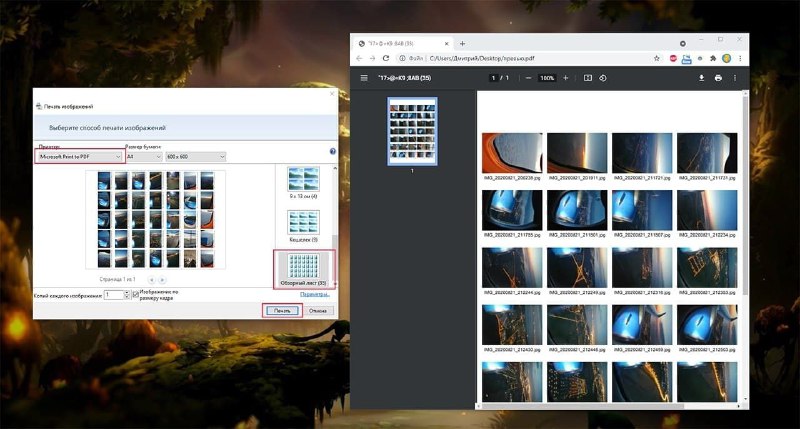The height and width of the screenshot is (429, 800).
Task: Go forward in the Chrome browser
Action: (x=372, y=58)
